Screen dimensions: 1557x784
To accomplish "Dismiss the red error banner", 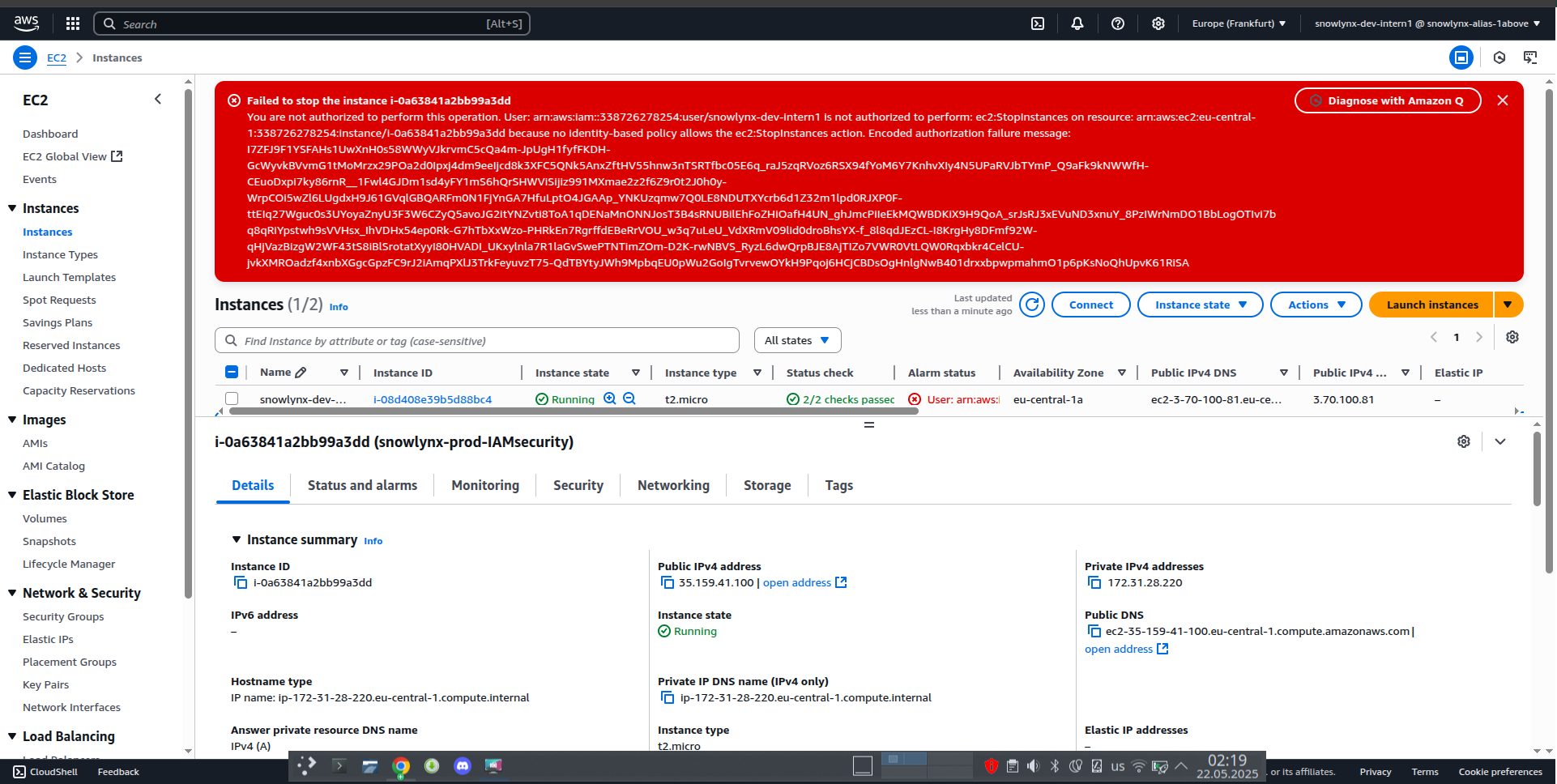I will pos(1503,100).
